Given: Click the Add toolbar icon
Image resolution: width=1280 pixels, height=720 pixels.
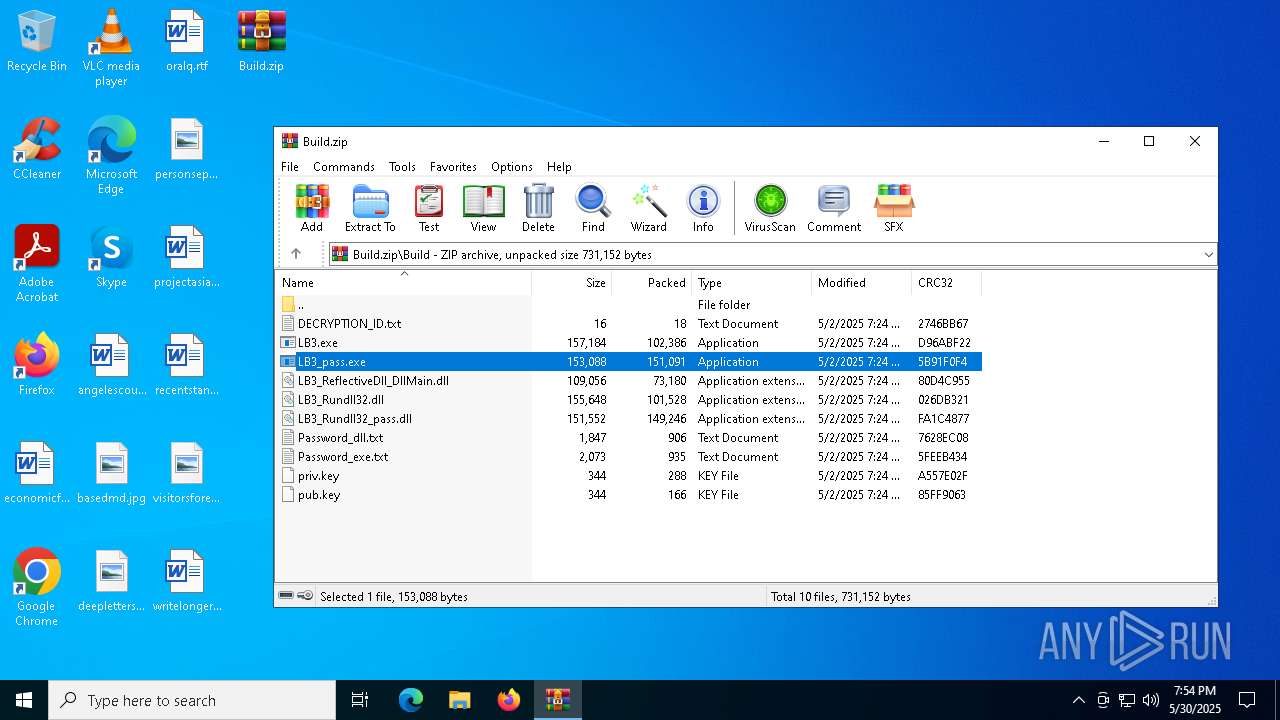Looking at the screenshot, I should (312, 209).
